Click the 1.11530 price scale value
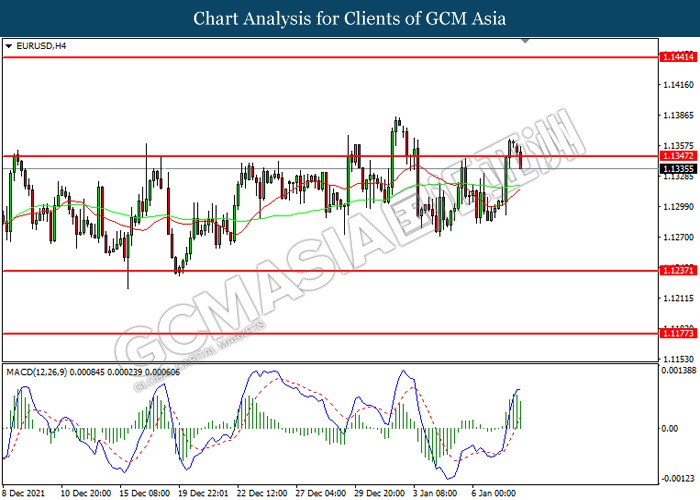The width and height of the screenshot is (700, 500). pyautogui.click(x=679, y=359)
